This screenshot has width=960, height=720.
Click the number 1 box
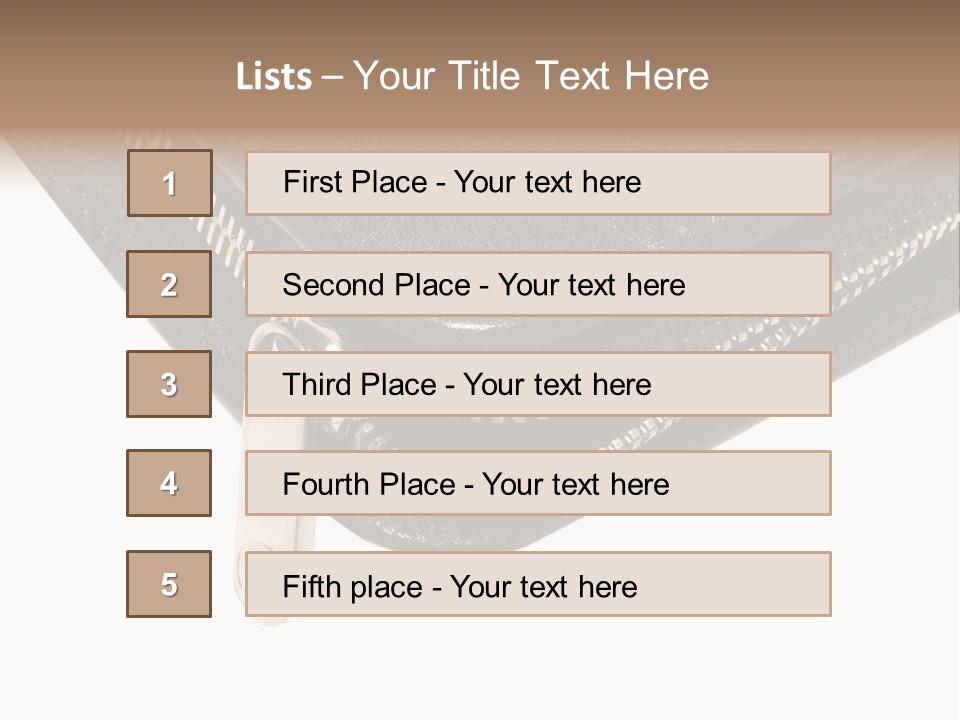169,183
